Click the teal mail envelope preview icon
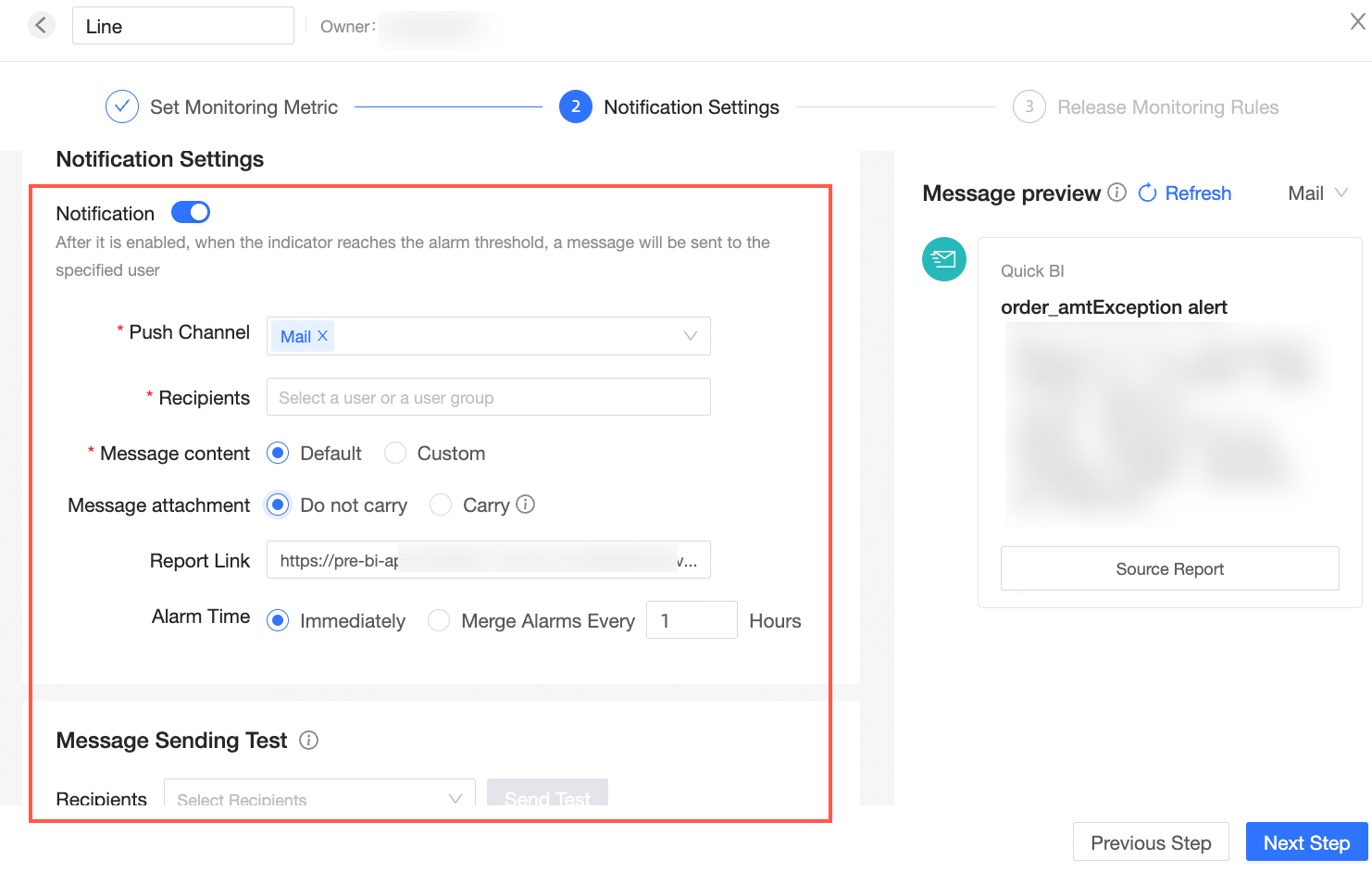Image resolution: width=1372 pixels, height=872 pixels. point(943,259)
